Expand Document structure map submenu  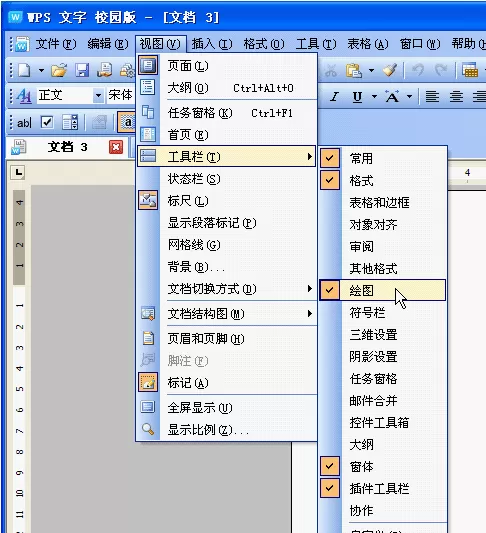[227, 314]
